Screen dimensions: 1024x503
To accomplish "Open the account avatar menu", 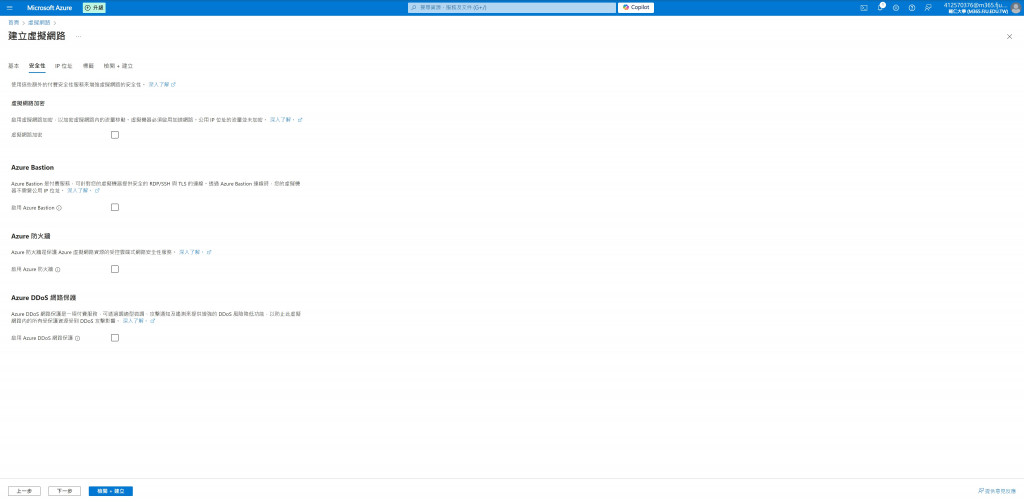I will [1016, 8].
